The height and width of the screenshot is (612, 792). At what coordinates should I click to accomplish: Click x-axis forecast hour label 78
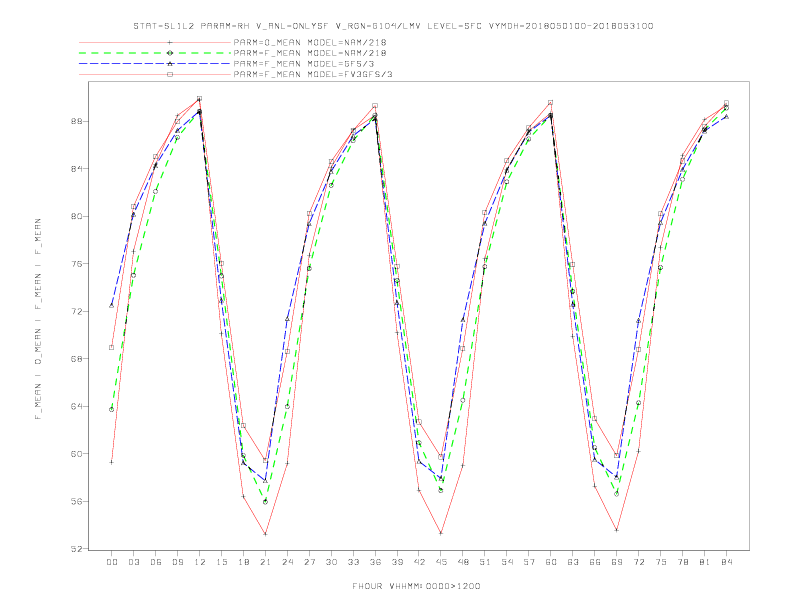click(683, 562)
